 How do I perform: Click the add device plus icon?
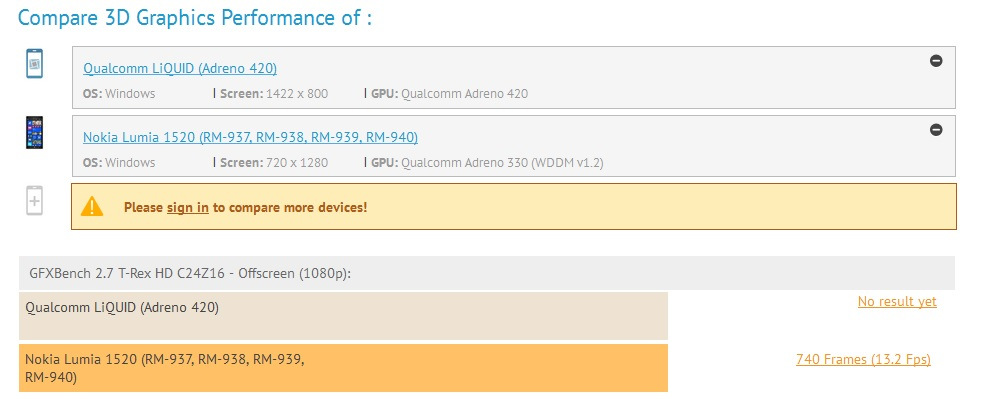[x=34, y=201]
